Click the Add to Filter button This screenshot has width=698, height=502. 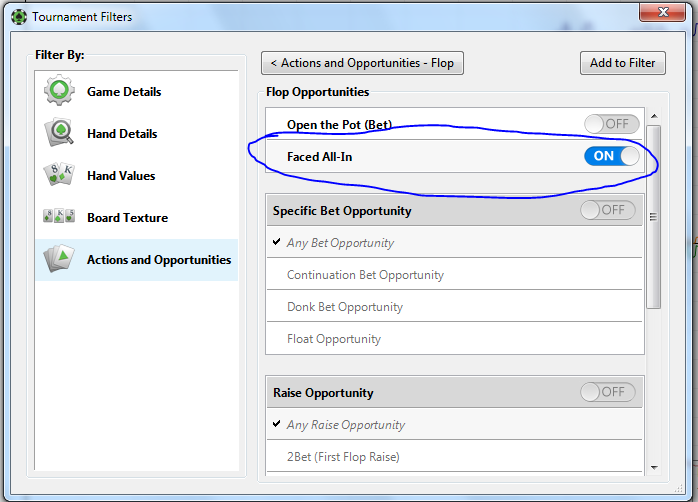pos(622,63)
